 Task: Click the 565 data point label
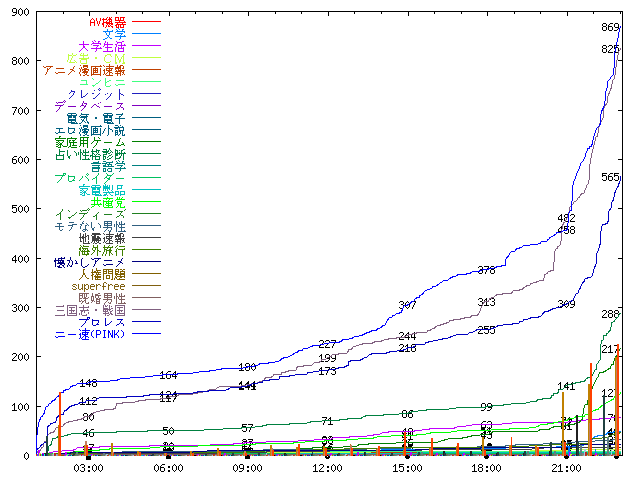610,177
